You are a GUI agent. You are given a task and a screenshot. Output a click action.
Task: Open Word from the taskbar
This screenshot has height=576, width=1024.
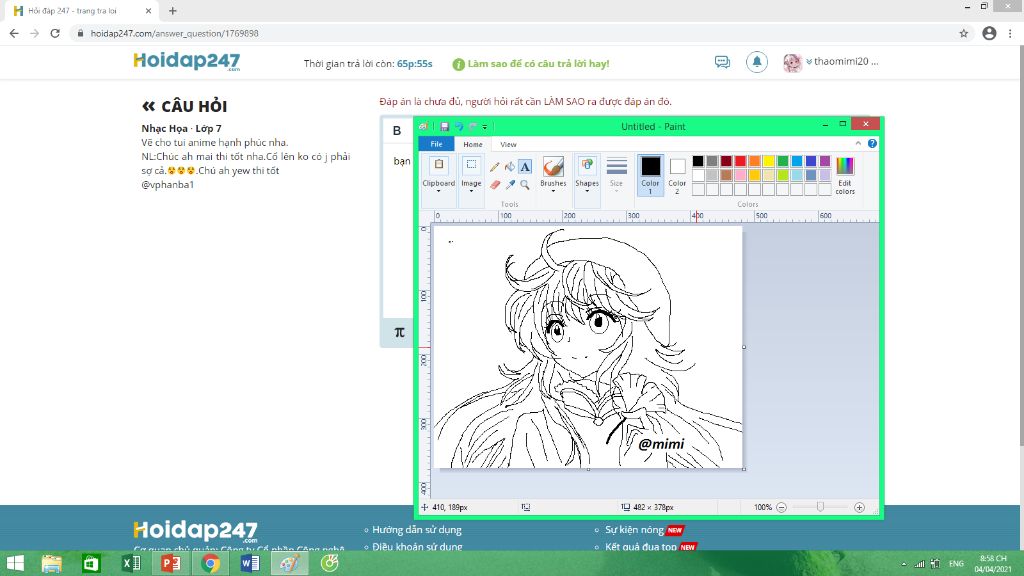pyautogui.click(x=250, y=563)
